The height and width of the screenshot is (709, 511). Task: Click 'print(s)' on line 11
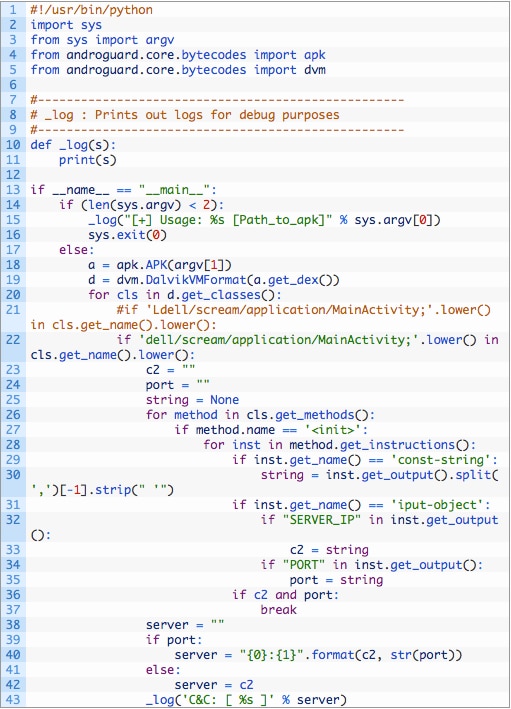[88, 160]
